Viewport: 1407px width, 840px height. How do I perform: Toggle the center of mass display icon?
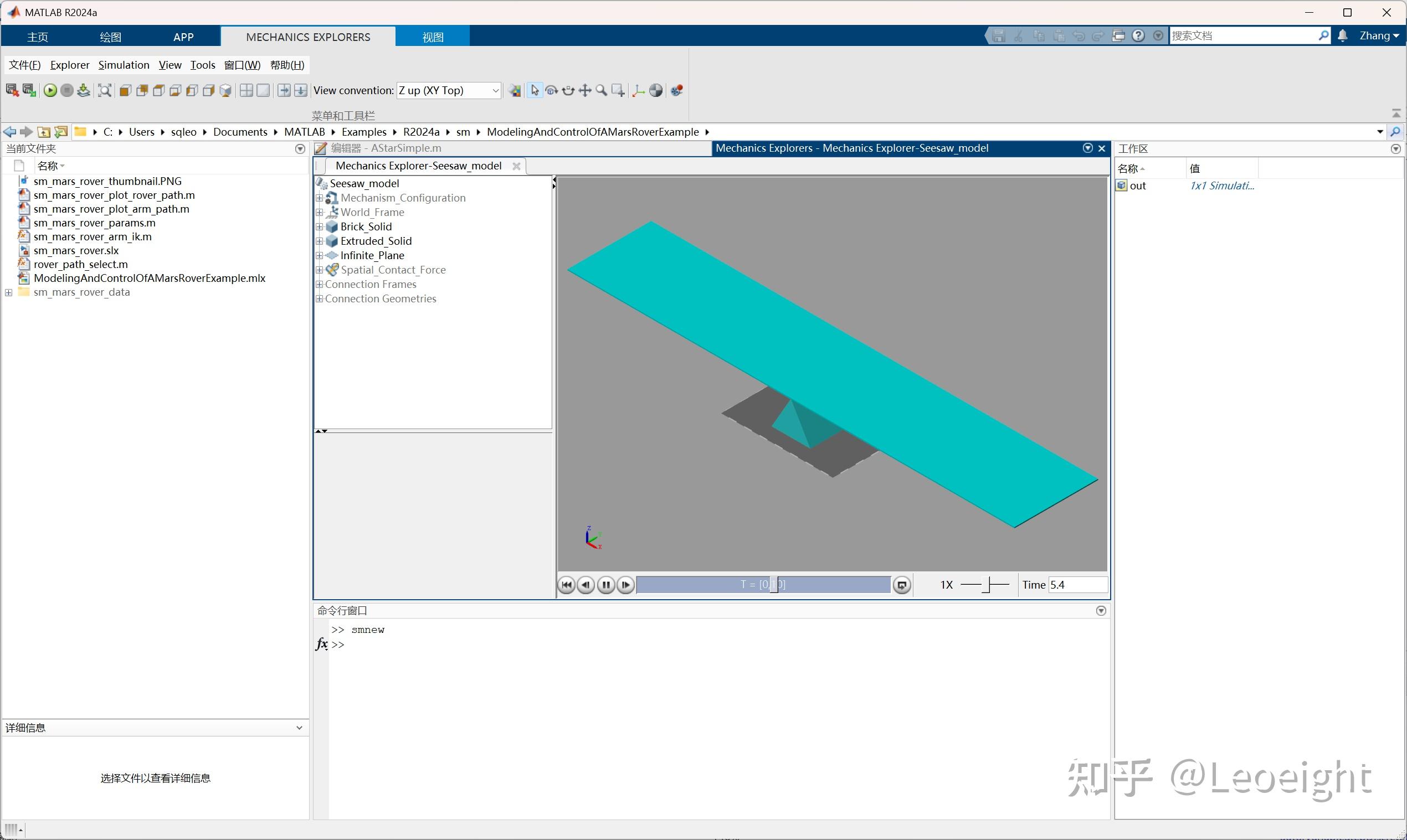pos(656,91)
